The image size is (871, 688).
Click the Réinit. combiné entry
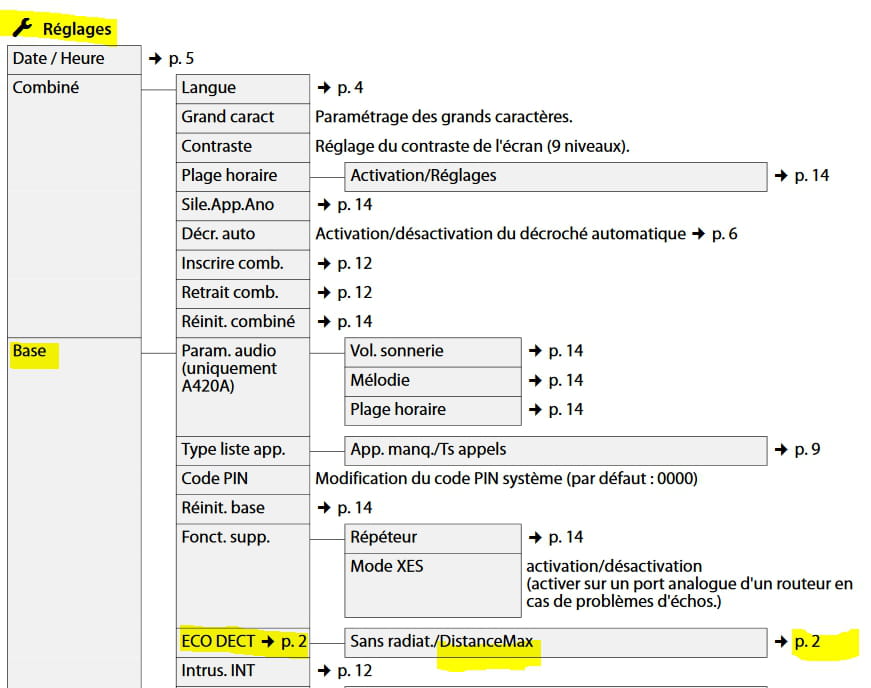243,323
